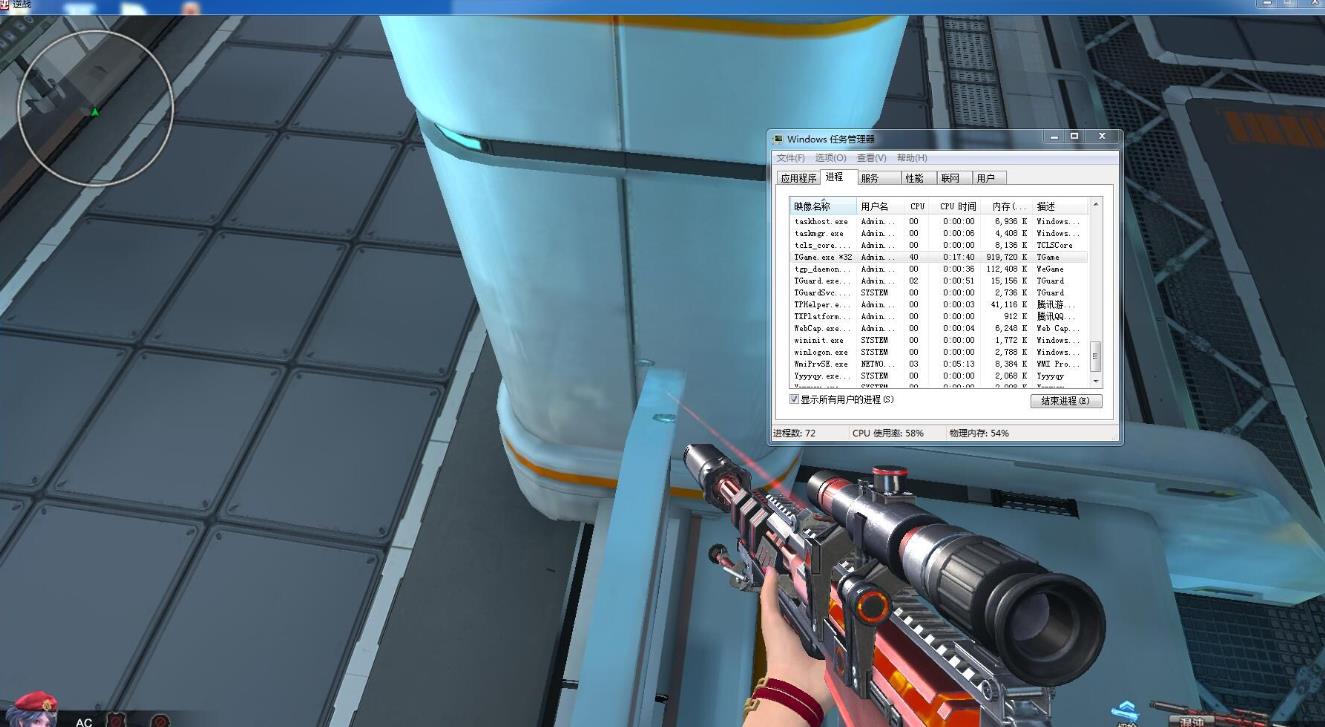Click the process list scroll-down arrow
This screenshot has height=727, width=1325.
[x=1096, y=381]
